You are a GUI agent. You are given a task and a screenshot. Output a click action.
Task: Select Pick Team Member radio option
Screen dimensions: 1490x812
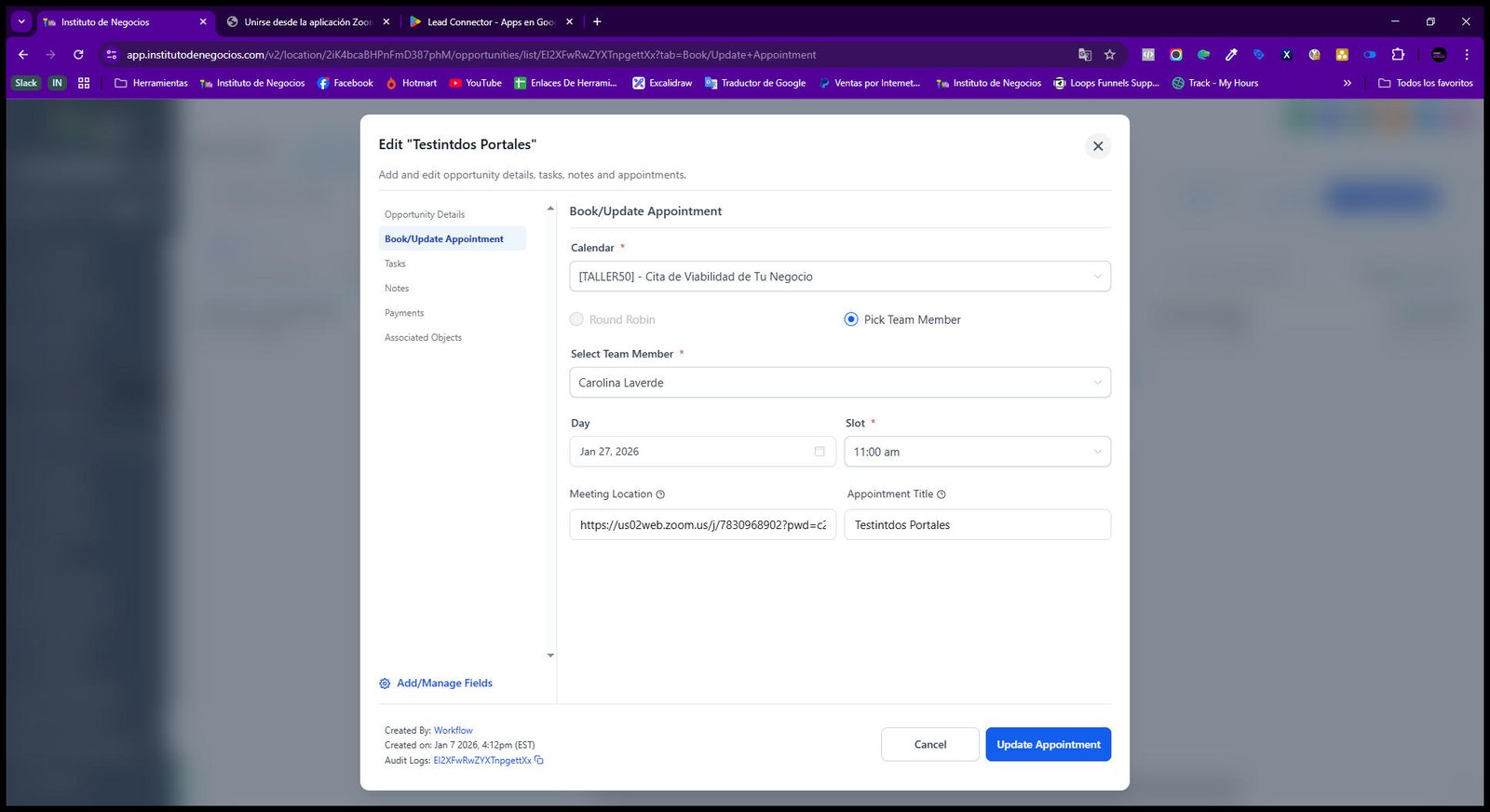(x=851, y=319)
